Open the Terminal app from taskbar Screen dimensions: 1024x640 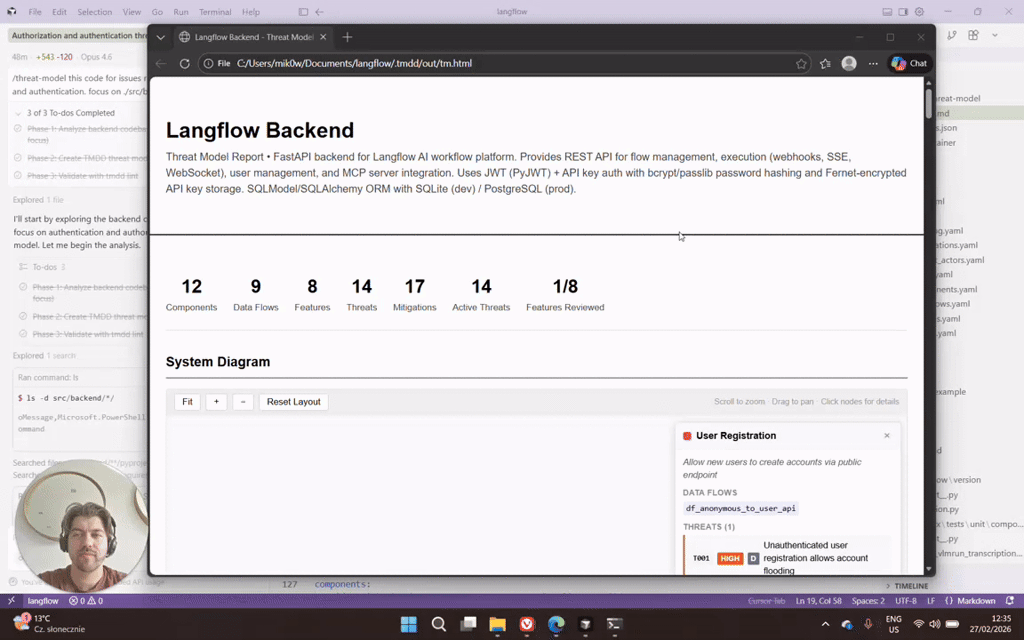[x=614, y=624]
